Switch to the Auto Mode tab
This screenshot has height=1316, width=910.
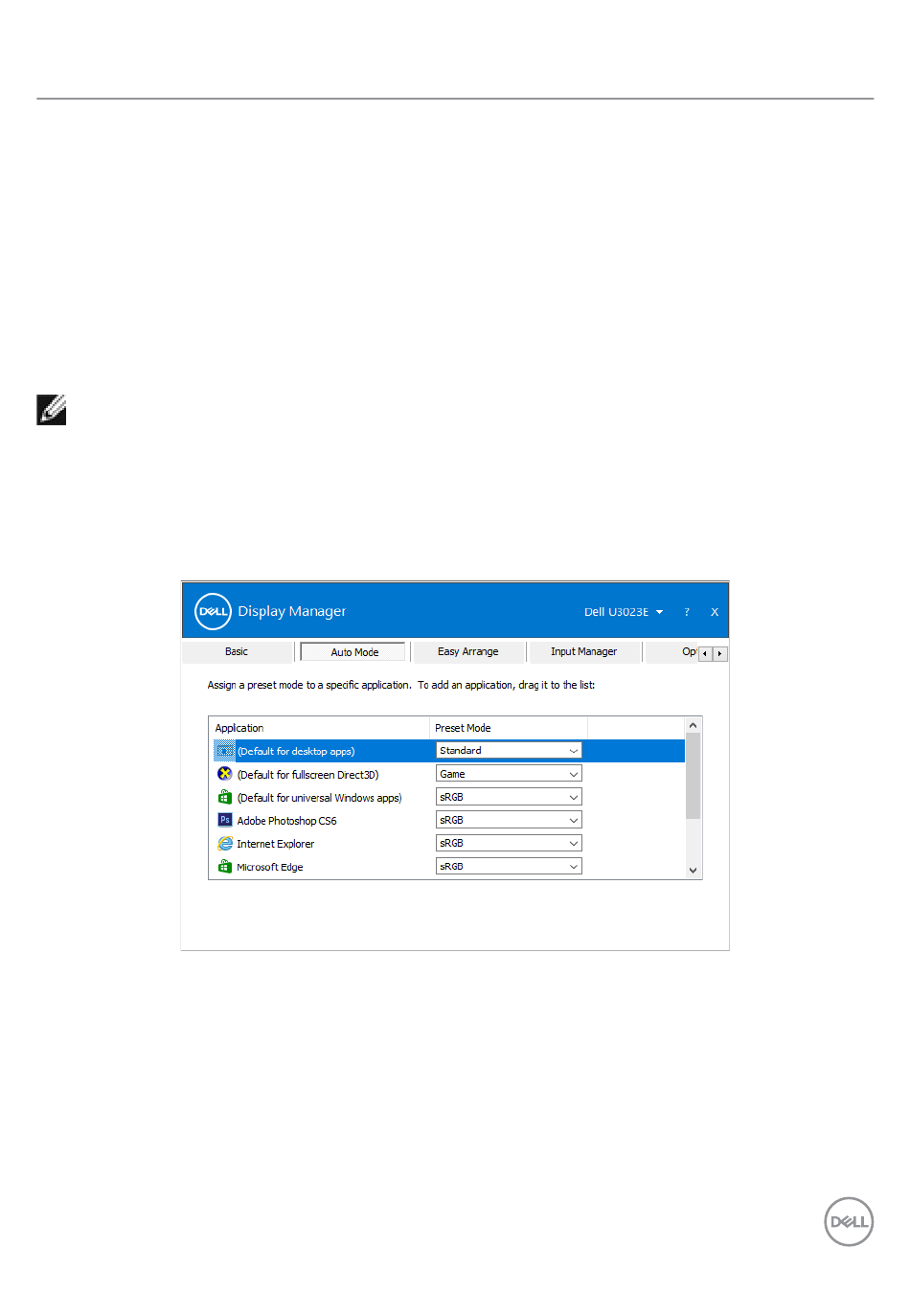pos(354,652)
